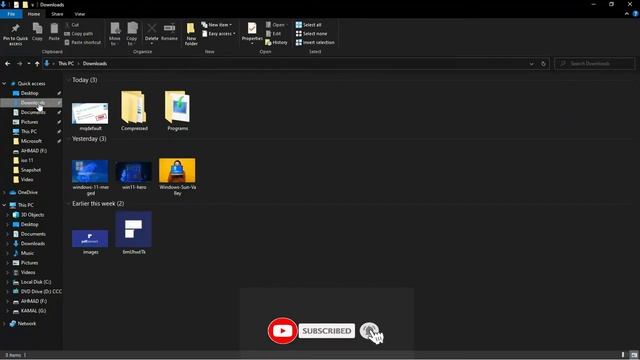Click the ribbon collapse chevron near Help
Viewport: 640px width, 360px height.
click(x=627, y=14)
